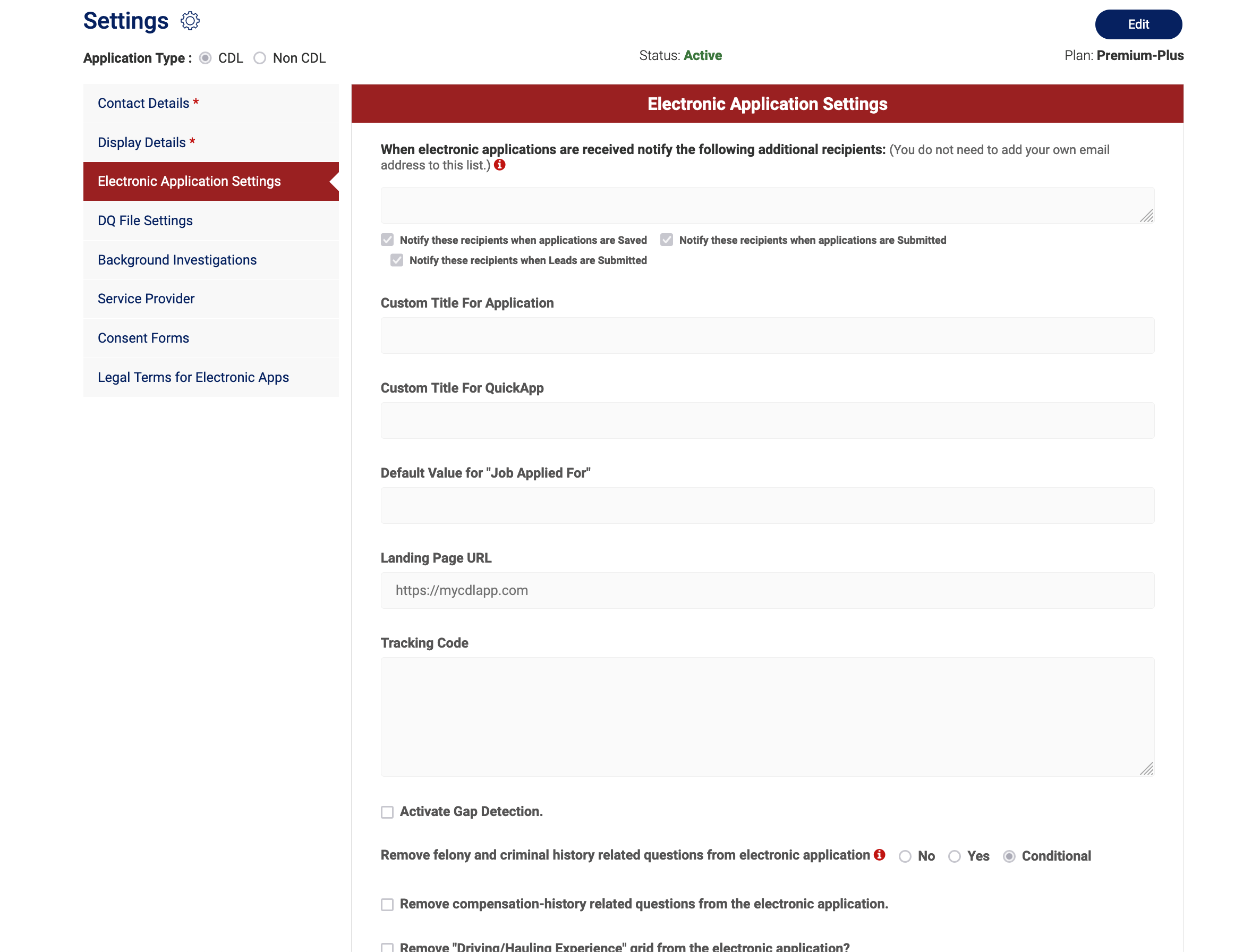Image resolution: width=1260 pixels, height=952 pixels.
Task: Select Yes for removing felony questions
Action: pyautogui.click(x=954, y=856)
